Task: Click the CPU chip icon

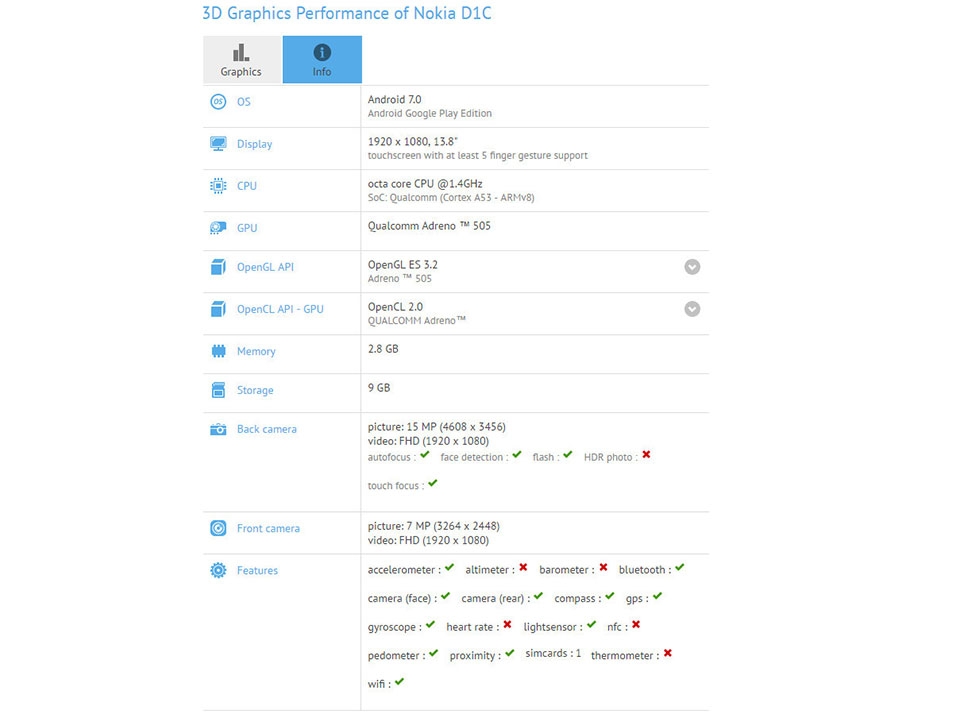Action: (x=218, y=186)
